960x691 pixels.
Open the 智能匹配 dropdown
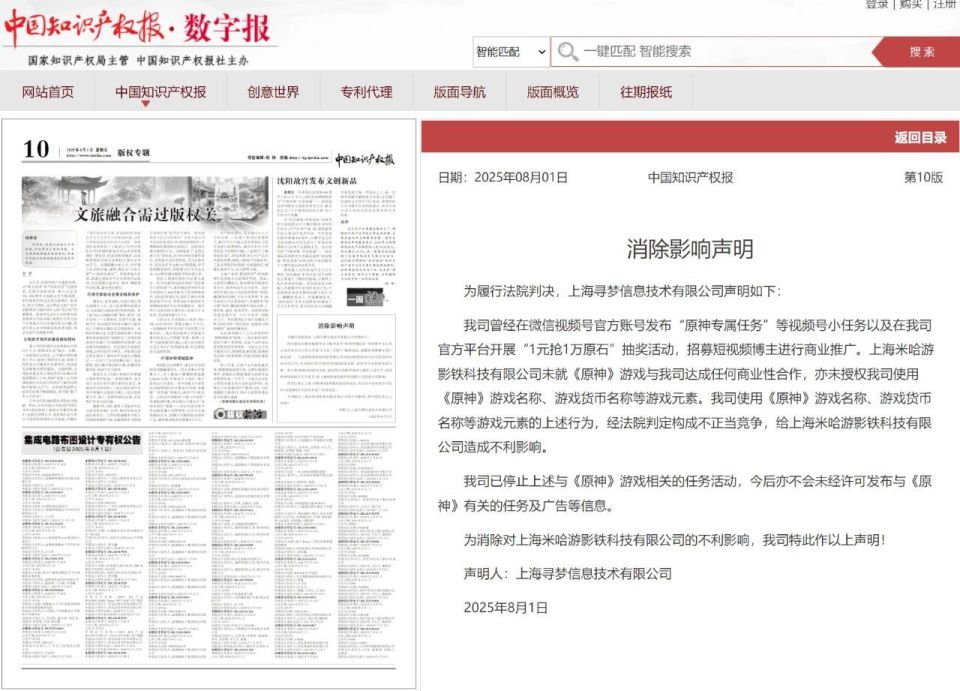click(511, 52)
